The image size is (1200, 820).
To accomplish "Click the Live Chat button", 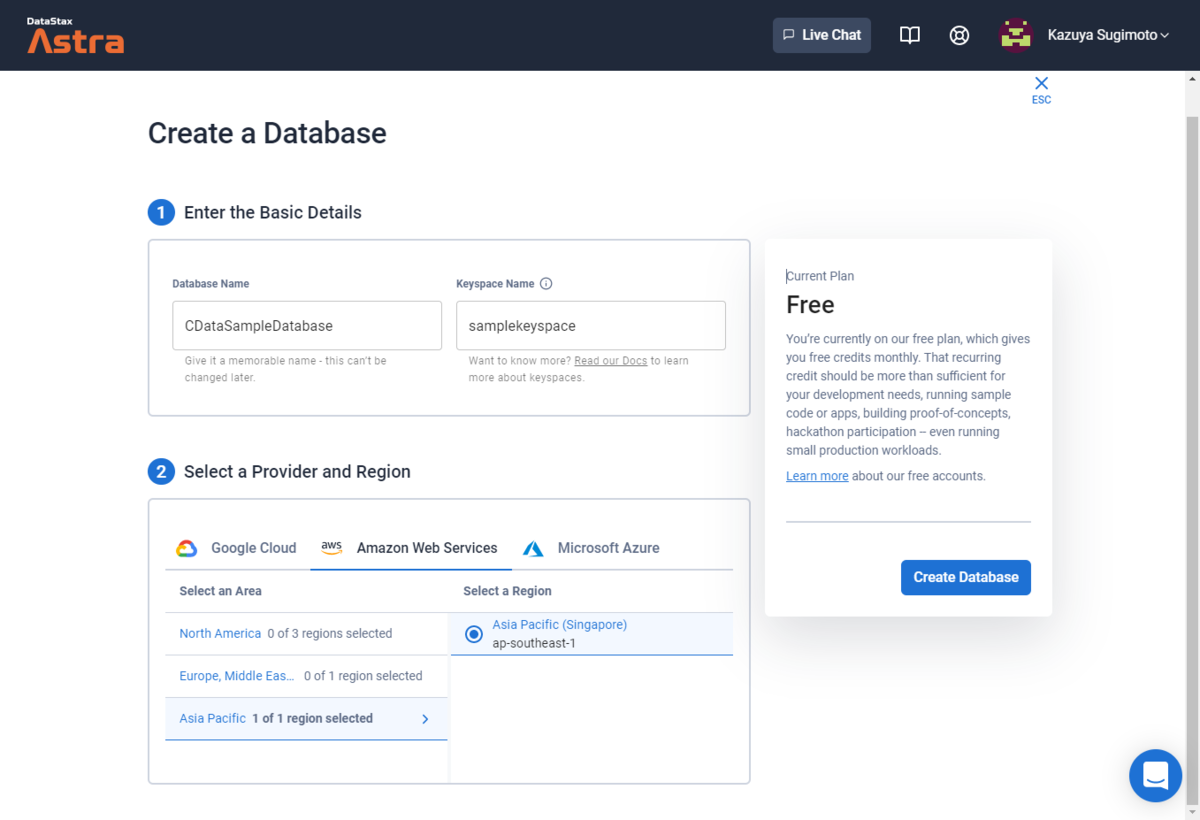I will [x=822, y=35].
